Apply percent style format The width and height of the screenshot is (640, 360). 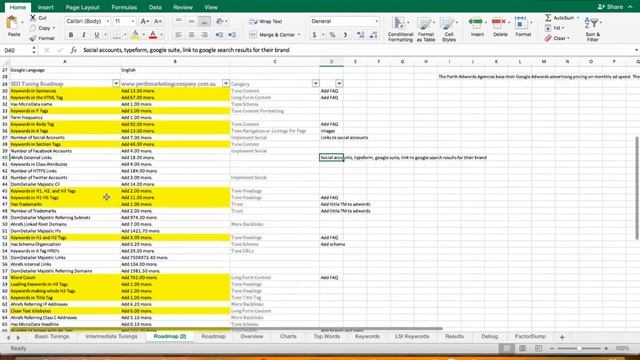click(332, 35)
